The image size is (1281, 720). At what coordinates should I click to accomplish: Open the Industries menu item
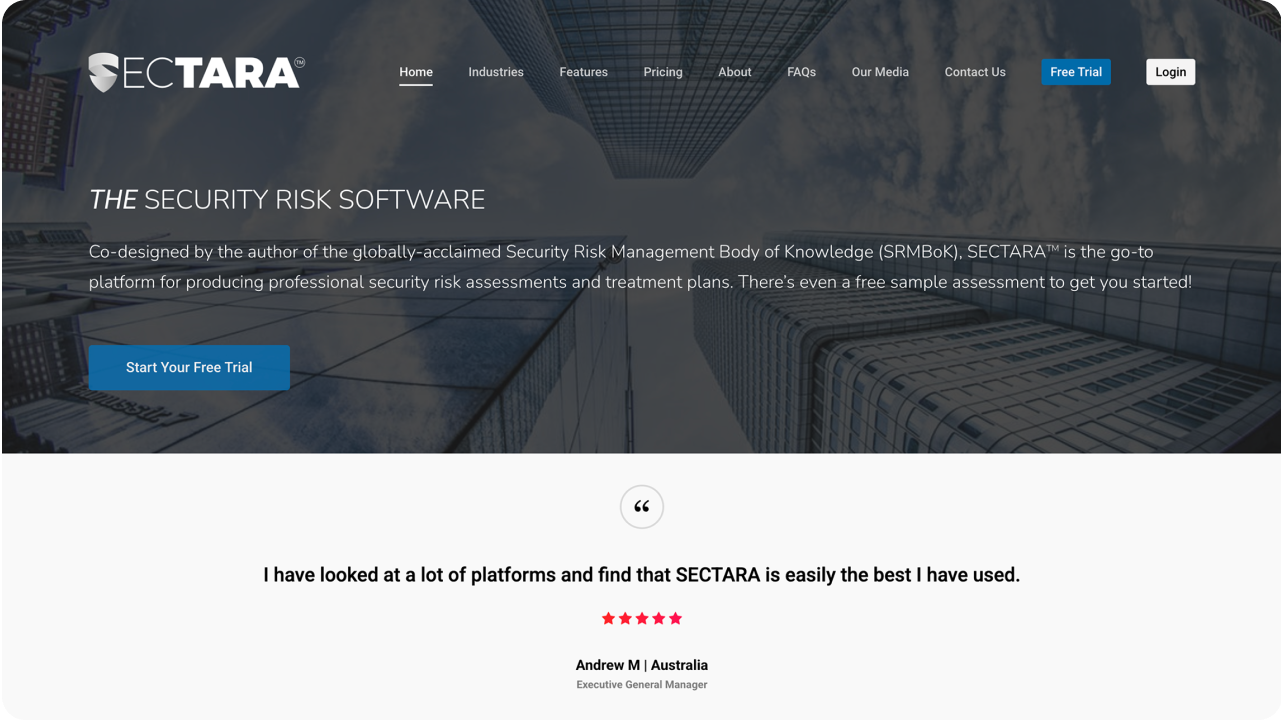click(x=496, y=72)
